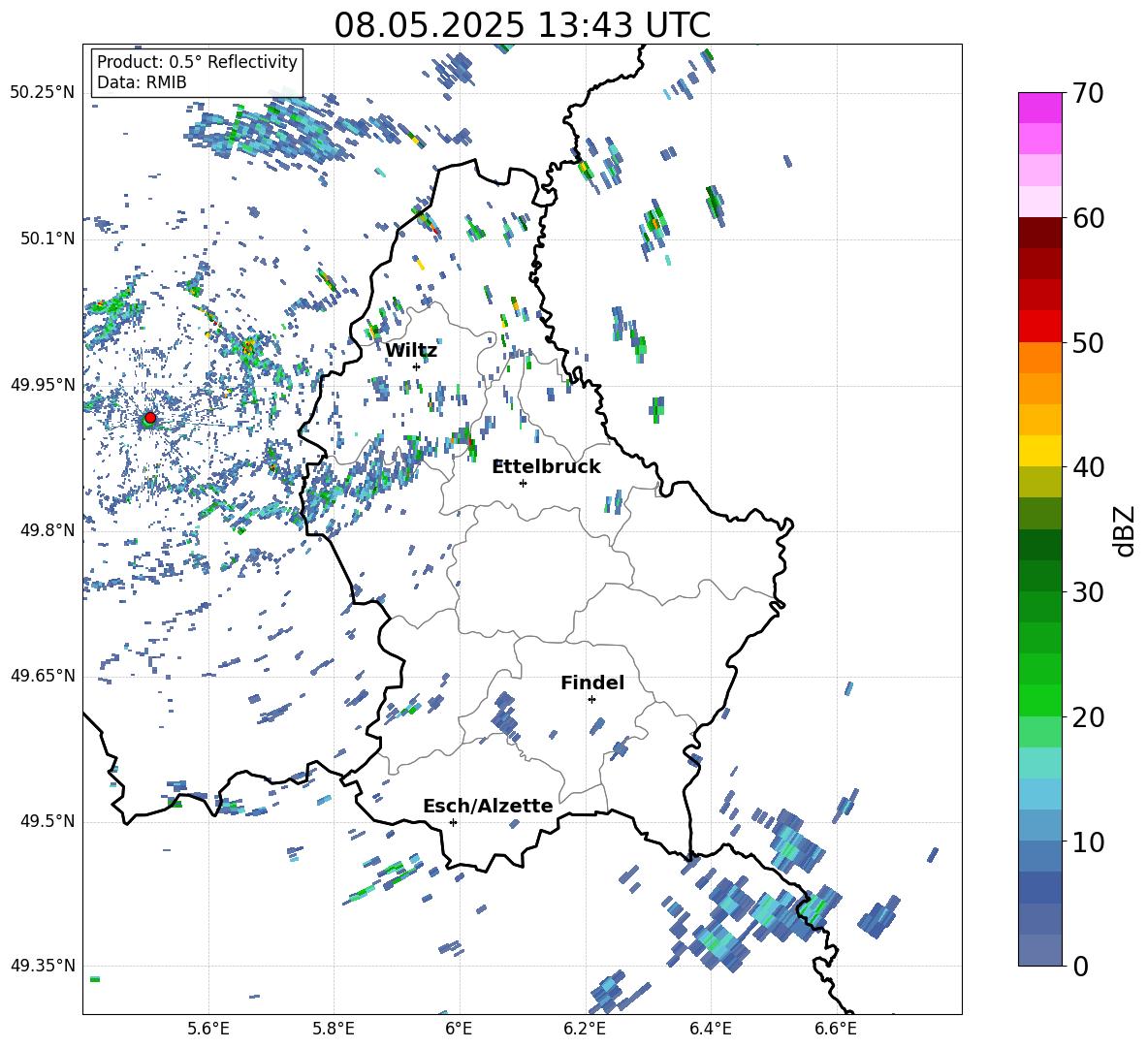Click the 'Data: RMIB' text
The height and width of the screenshot is (1048, 1148).
point(142,82)
